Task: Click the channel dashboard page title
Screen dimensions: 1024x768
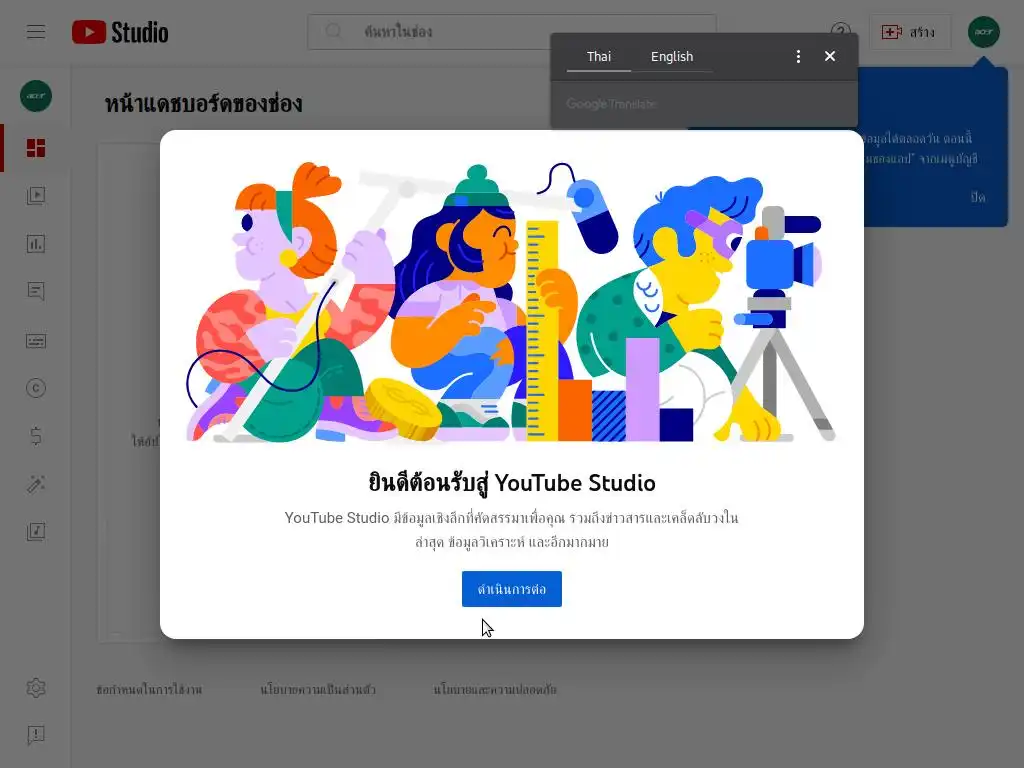Action: (x=203, y=103)
